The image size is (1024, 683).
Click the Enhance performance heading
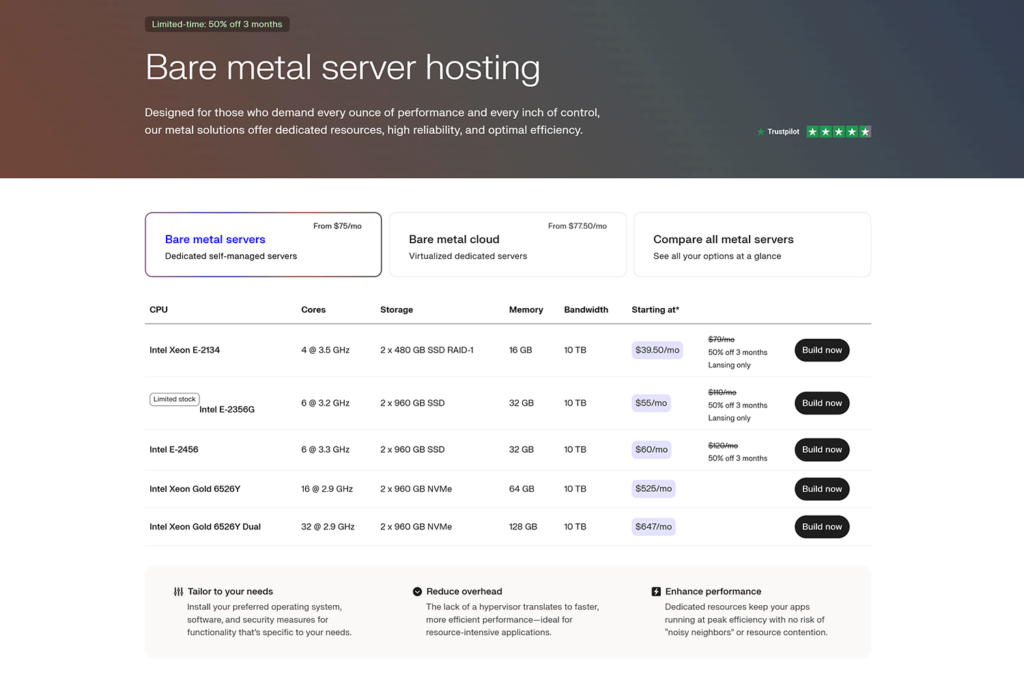pos(712,592)
